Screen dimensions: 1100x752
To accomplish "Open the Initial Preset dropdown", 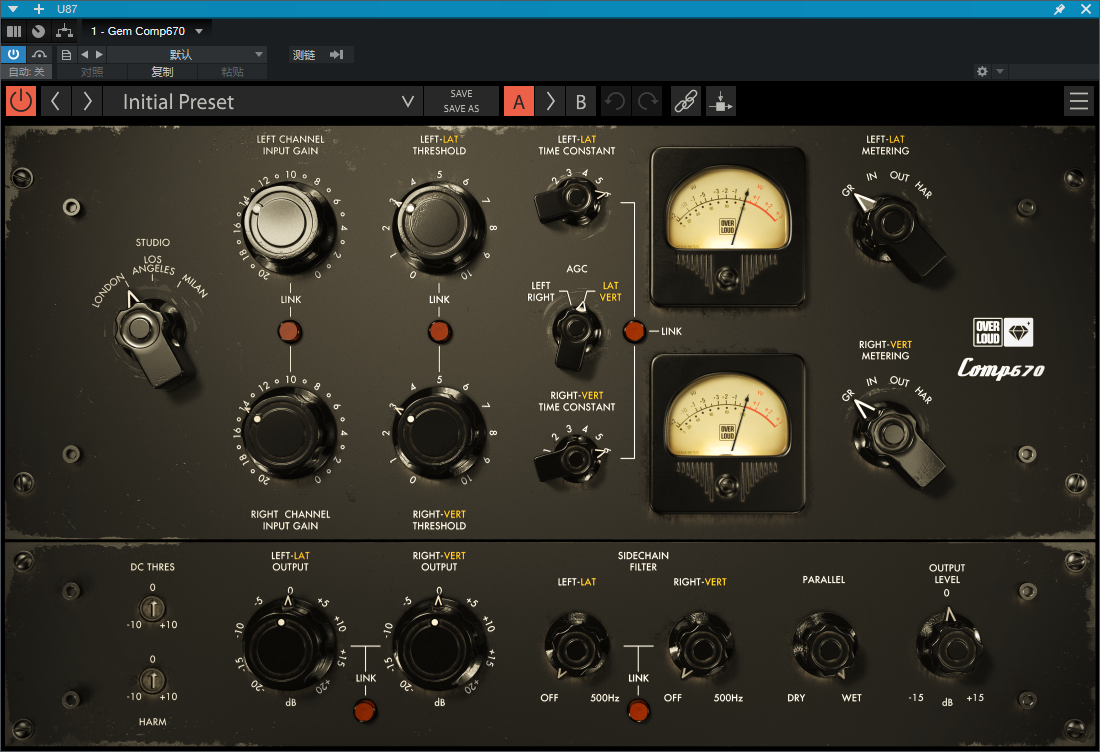I will (263, 102).
